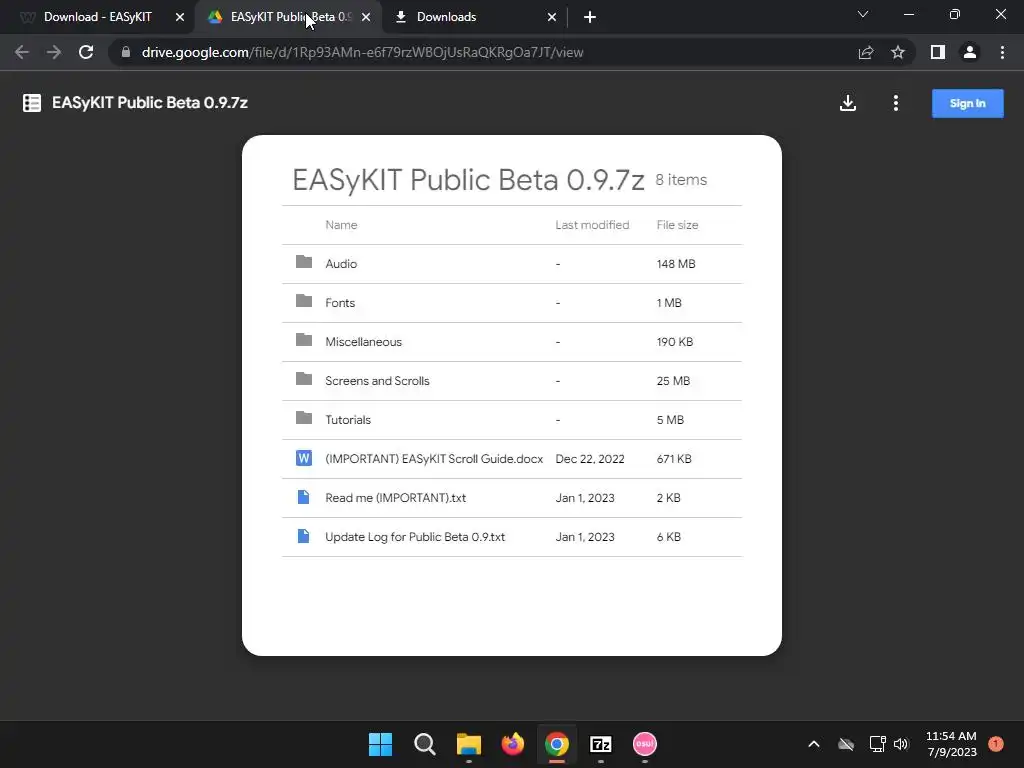This screenshot has width=1024, height=768.
Task: Reload the current page
Action: point(86,52)
